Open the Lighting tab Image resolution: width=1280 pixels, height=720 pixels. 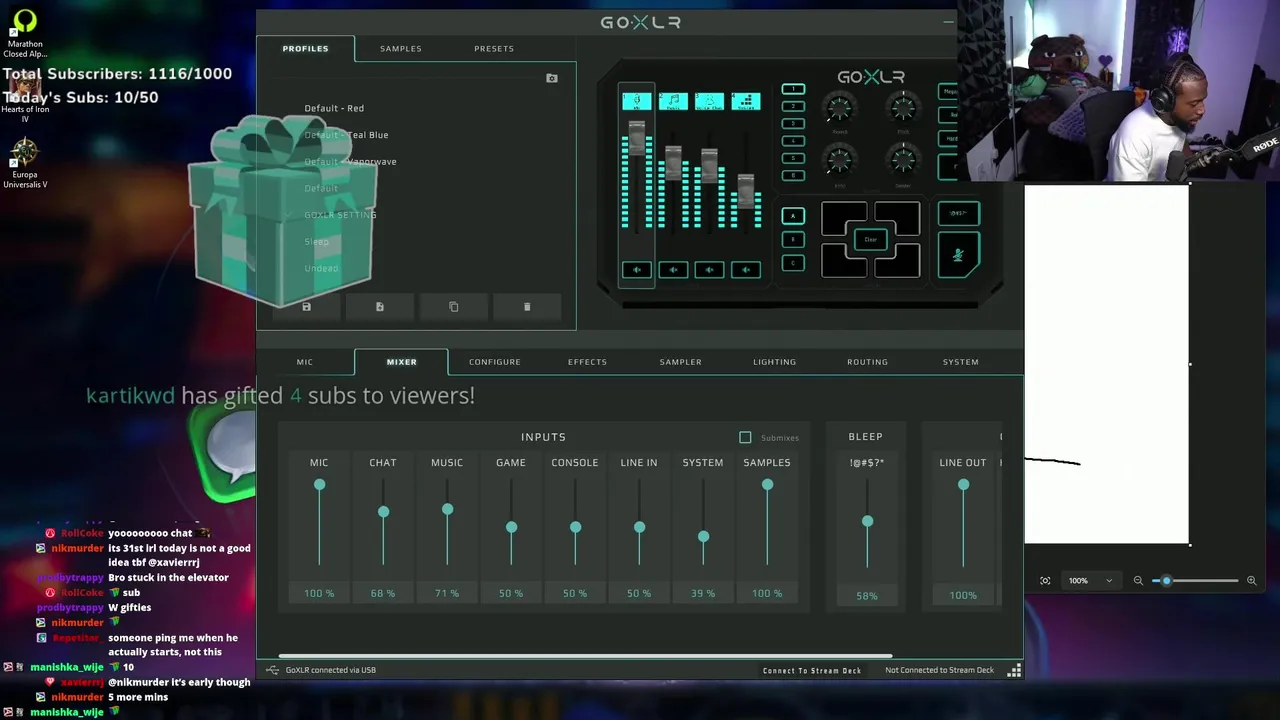(x=775, y=362)
